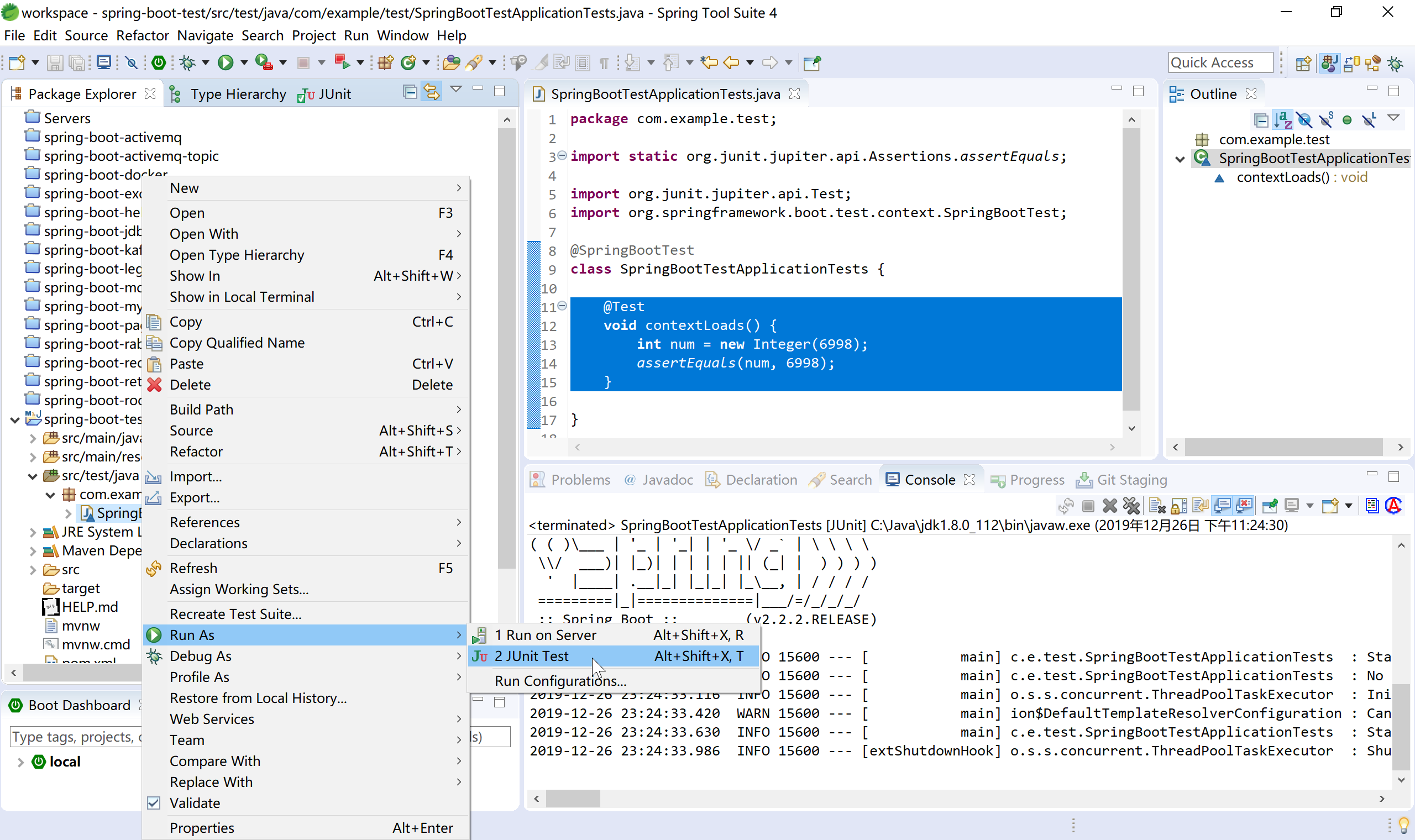Expand the src/main/java folder node

coord(33,438)
